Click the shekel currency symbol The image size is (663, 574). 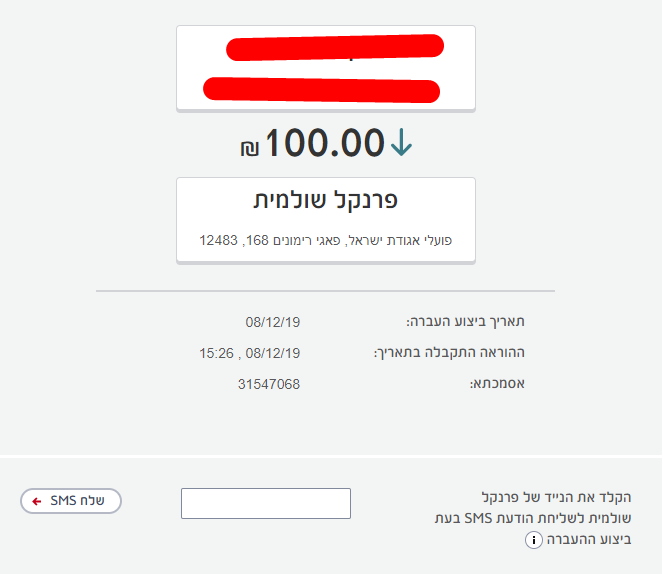[x=249, y=149]
